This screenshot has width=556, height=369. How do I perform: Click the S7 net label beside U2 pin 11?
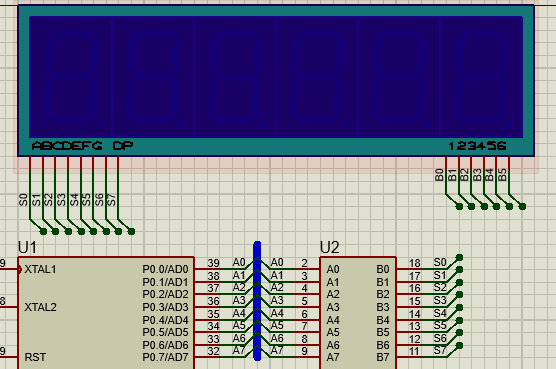tap(440, 350)
